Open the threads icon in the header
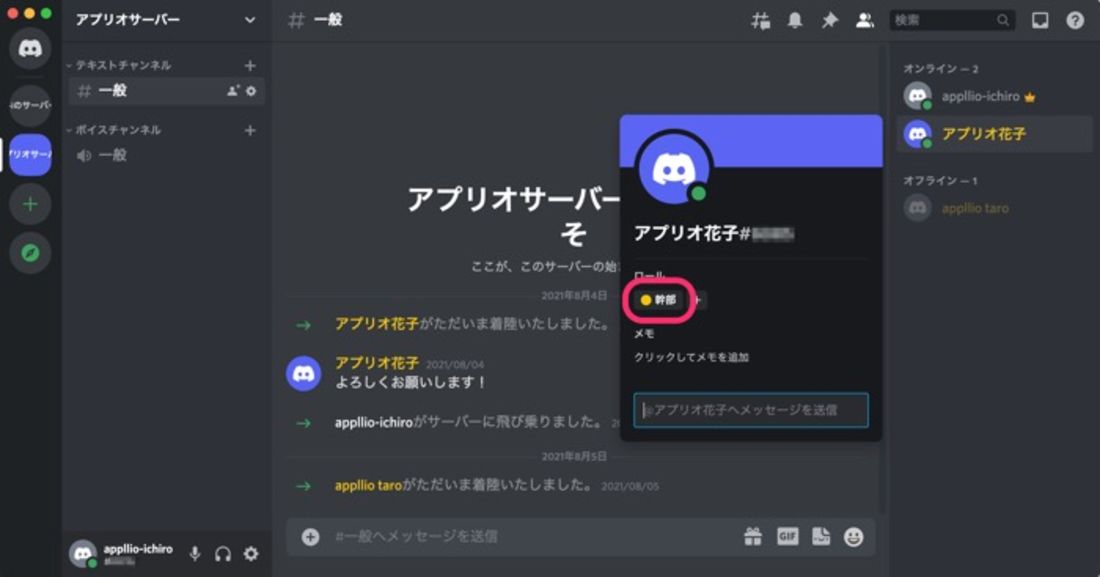This screenshot has width=1100, height=577. point(760,20)
